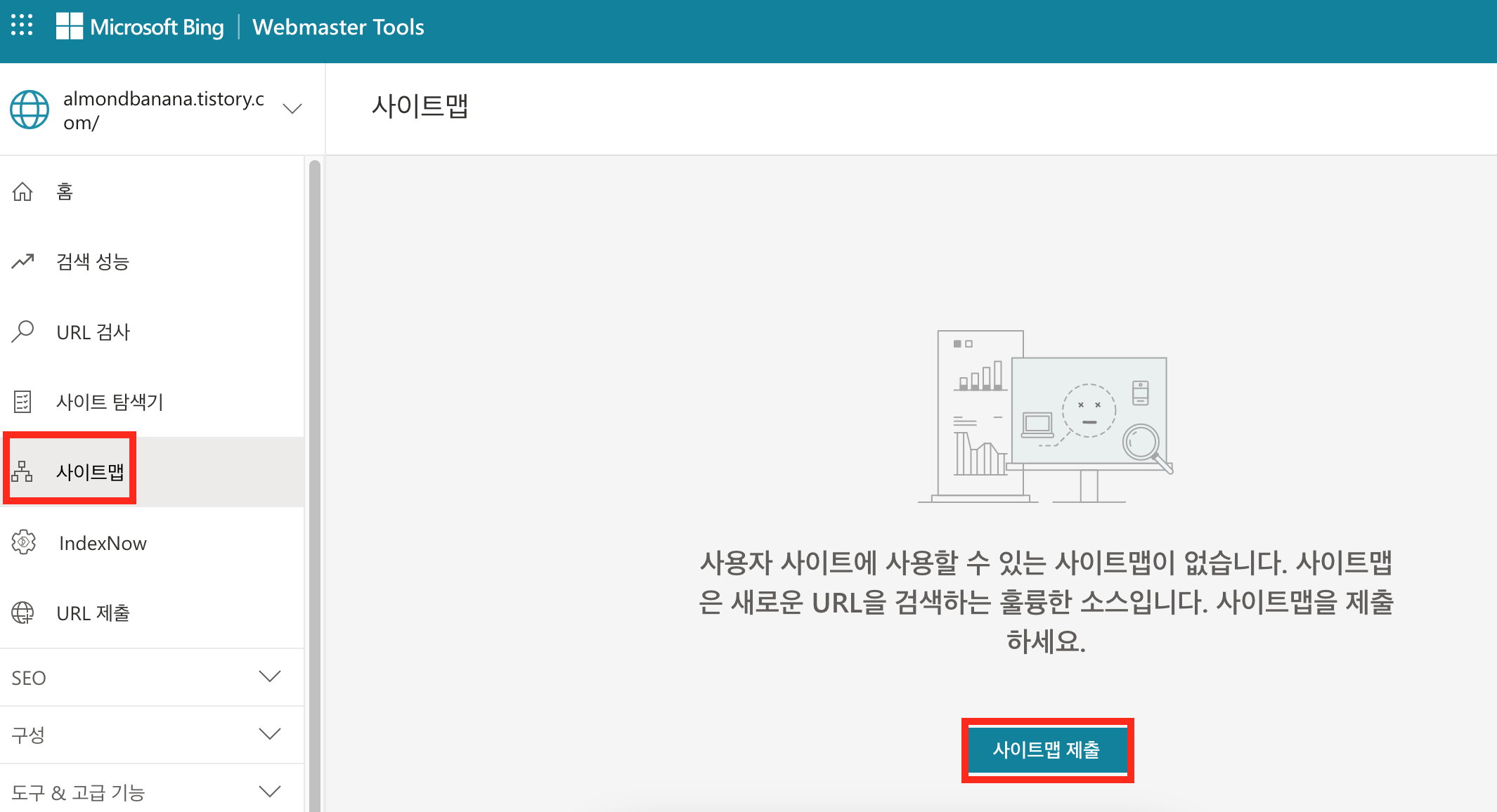Click the IndexNow gear icon

click(x=24, y=542)
